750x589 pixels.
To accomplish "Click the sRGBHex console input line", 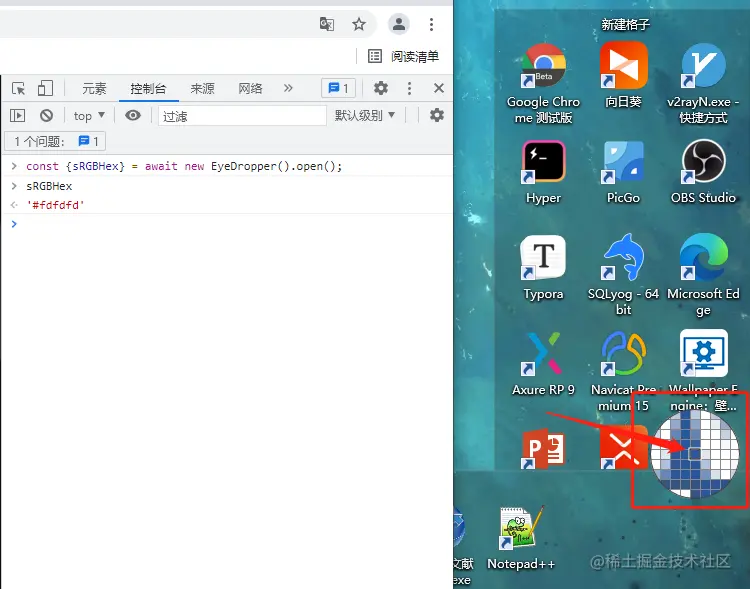I will [49, 186].
